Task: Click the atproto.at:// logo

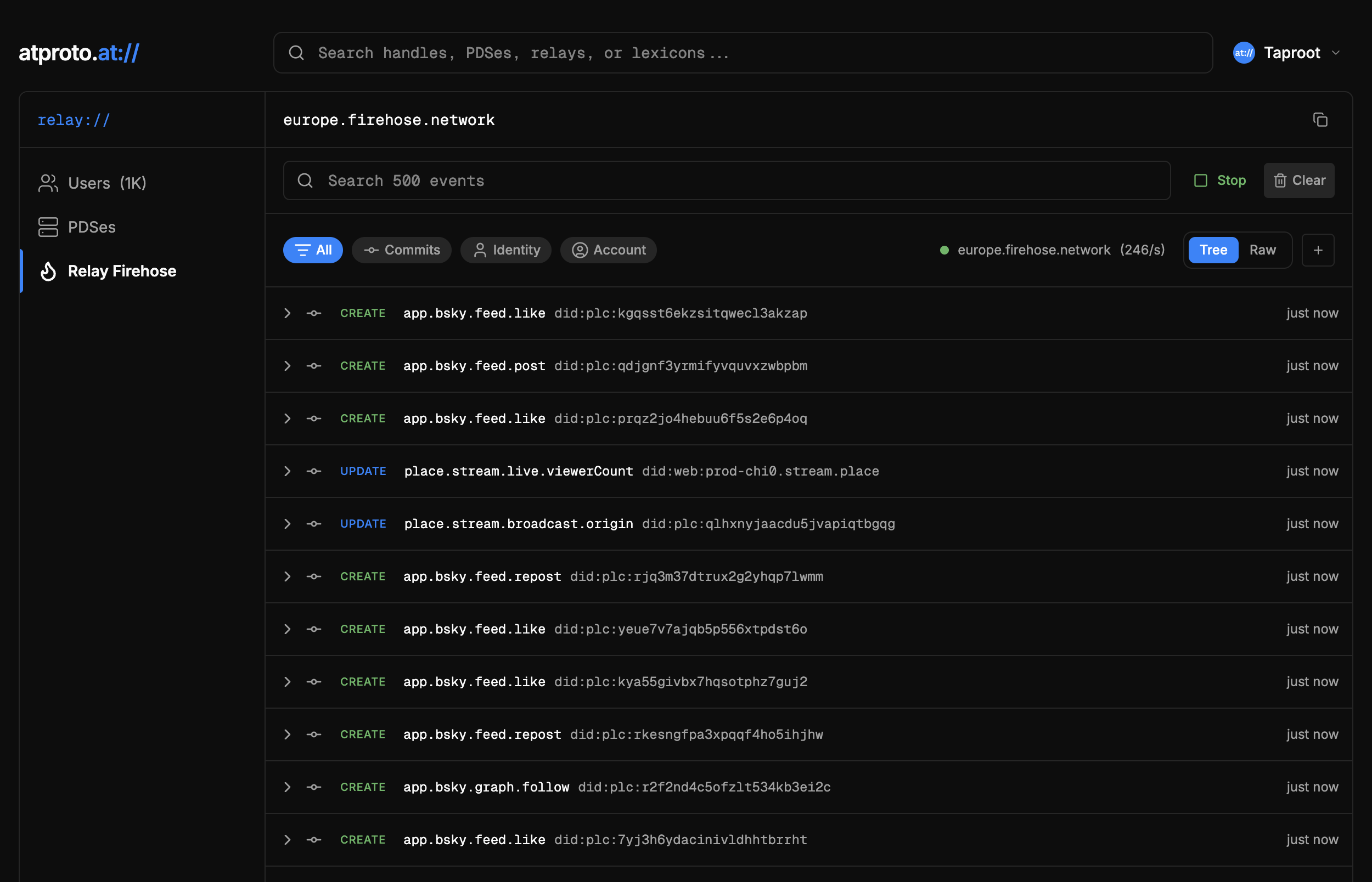Action: (x=79, y=53)
